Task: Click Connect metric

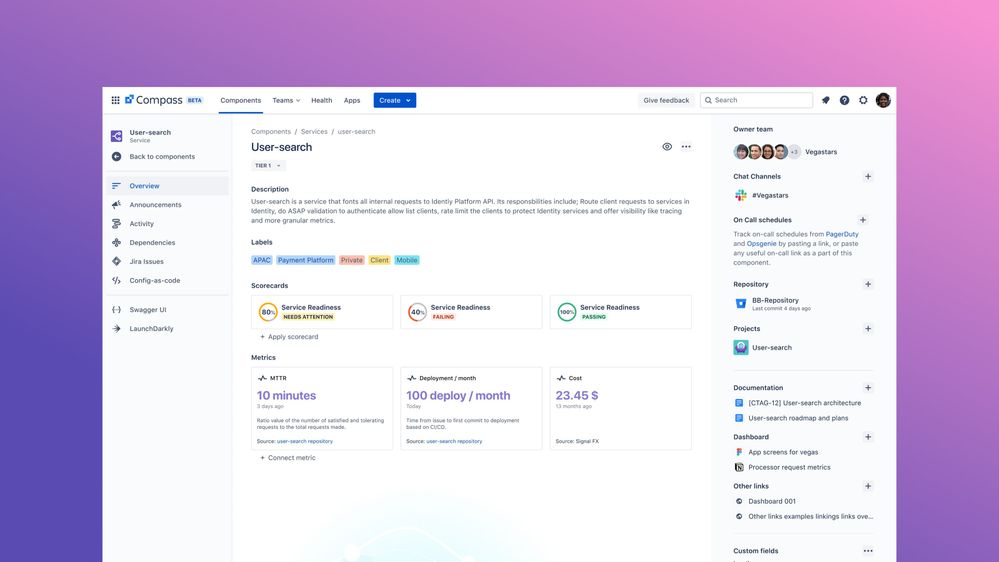Action: click(x=287, y=458)
